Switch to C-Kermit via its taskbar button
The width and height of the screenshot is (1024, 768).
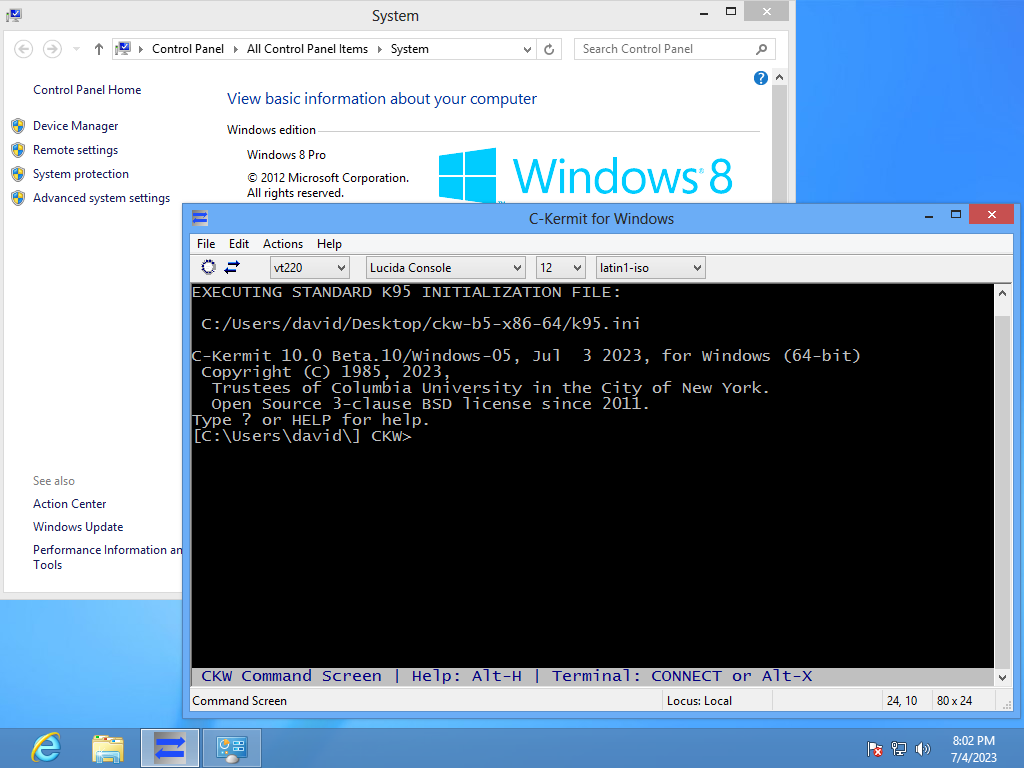[170, 748]
